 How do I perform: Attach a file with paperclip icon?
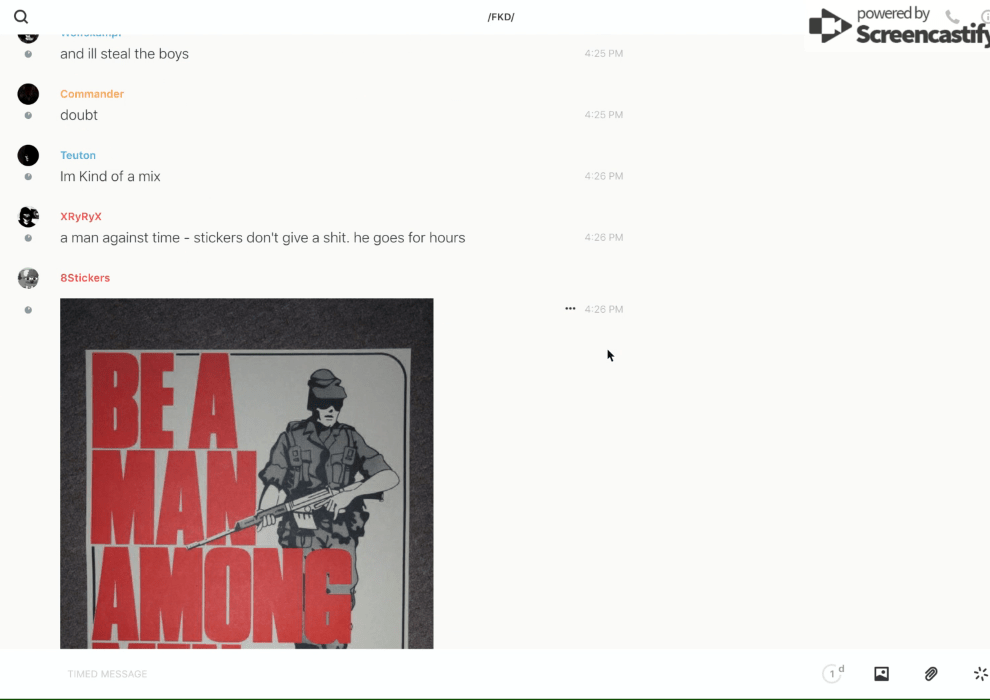tap(931, 674)
